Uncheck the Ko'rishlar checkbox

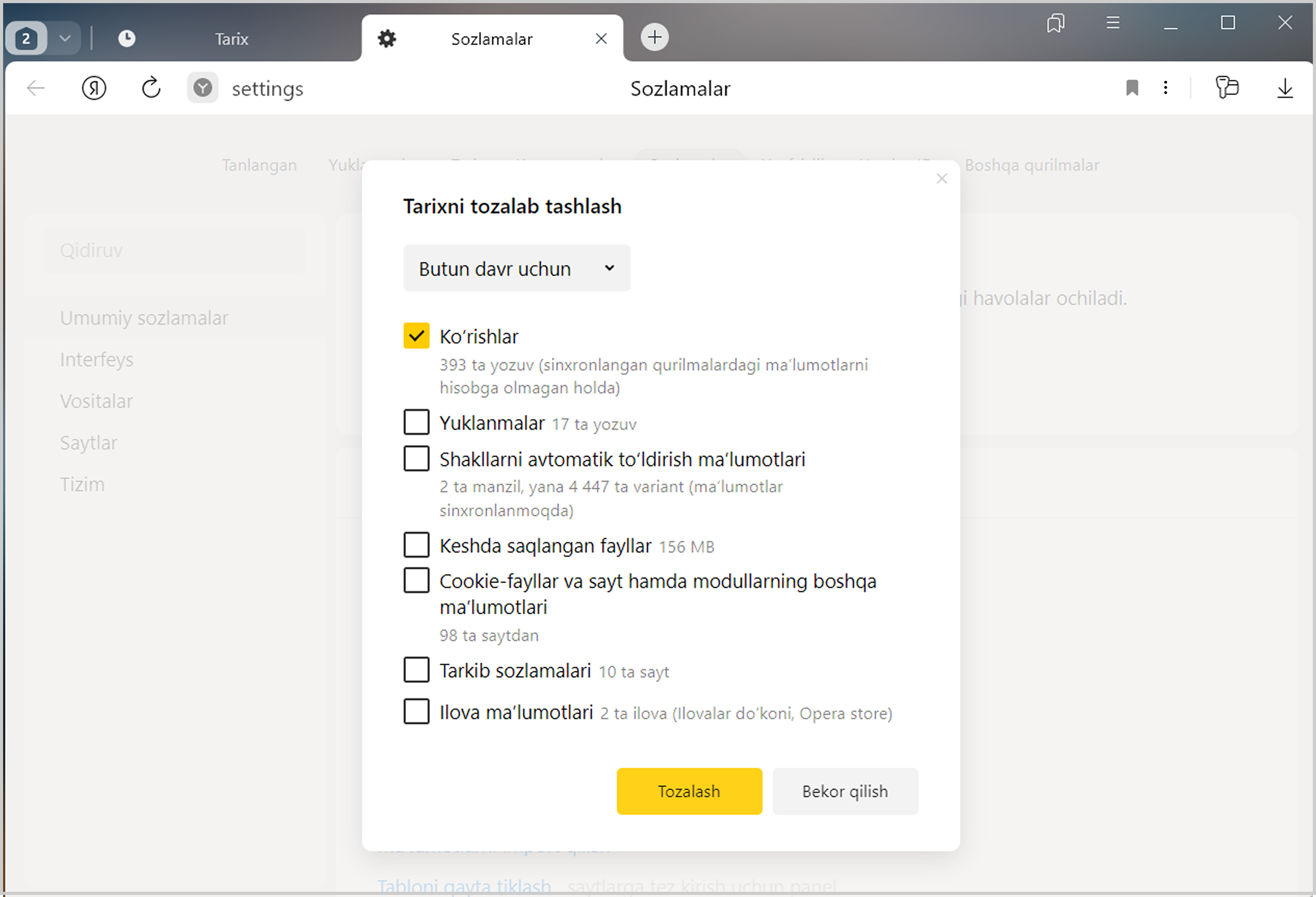pyautogui.click(x=416, y=336)
